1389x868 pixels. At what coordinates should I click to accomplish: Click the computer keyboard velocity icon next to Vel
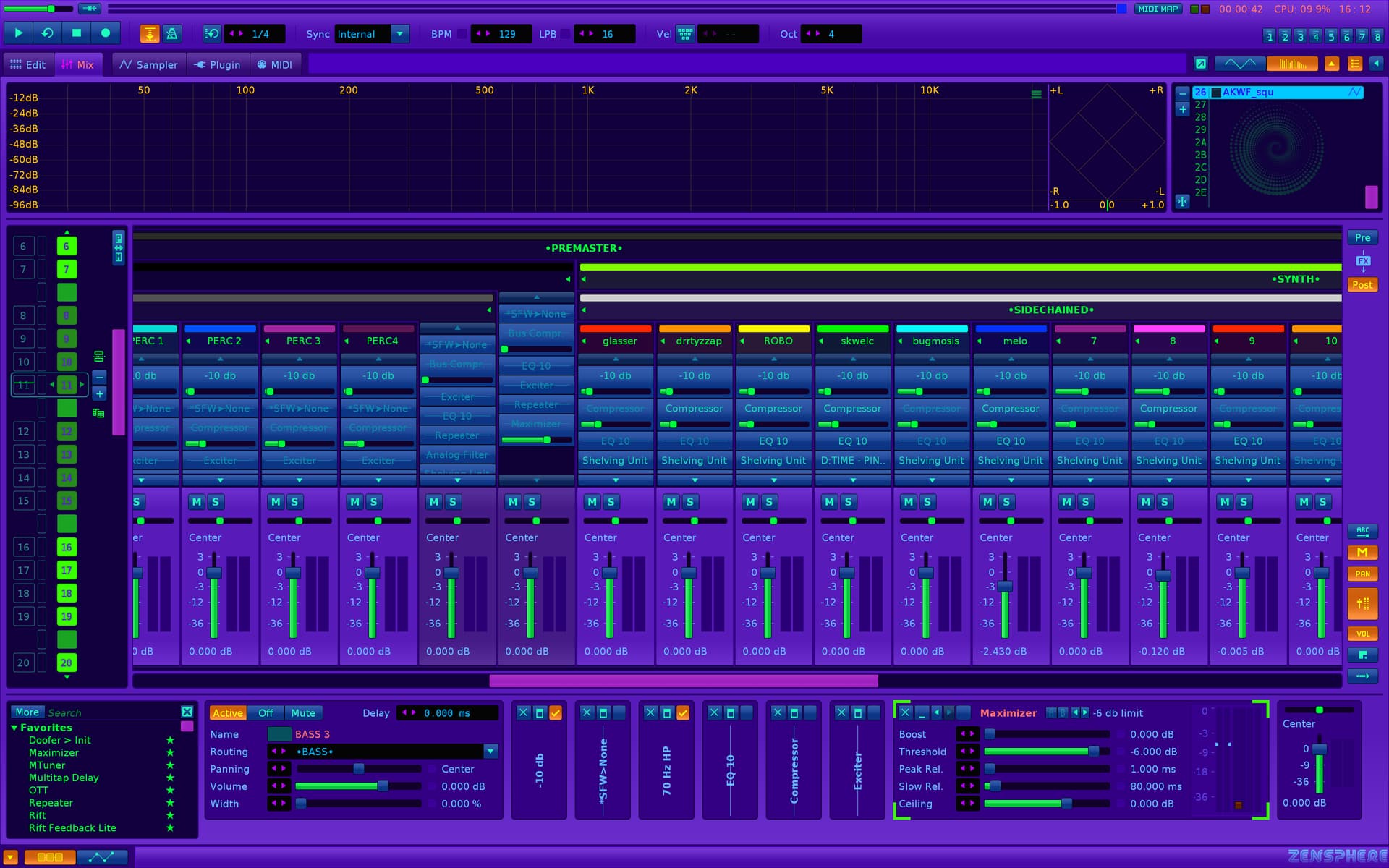pos(685,34)
